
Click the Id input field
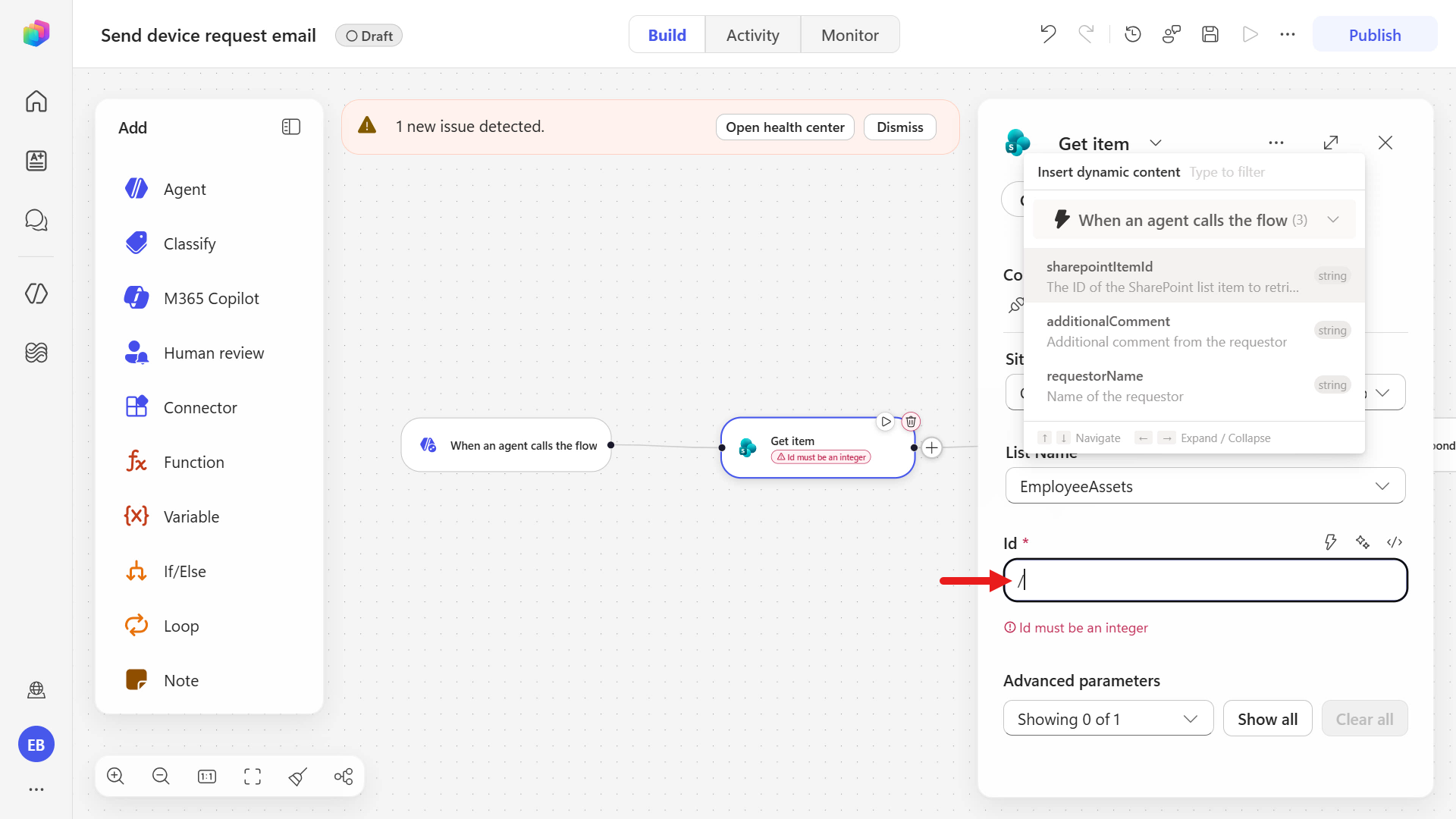pyautogui.click(x=1205, y=580)
